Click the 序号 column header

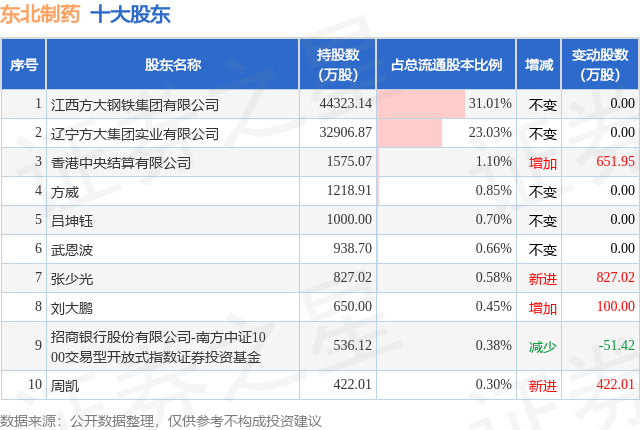point(24,64)
